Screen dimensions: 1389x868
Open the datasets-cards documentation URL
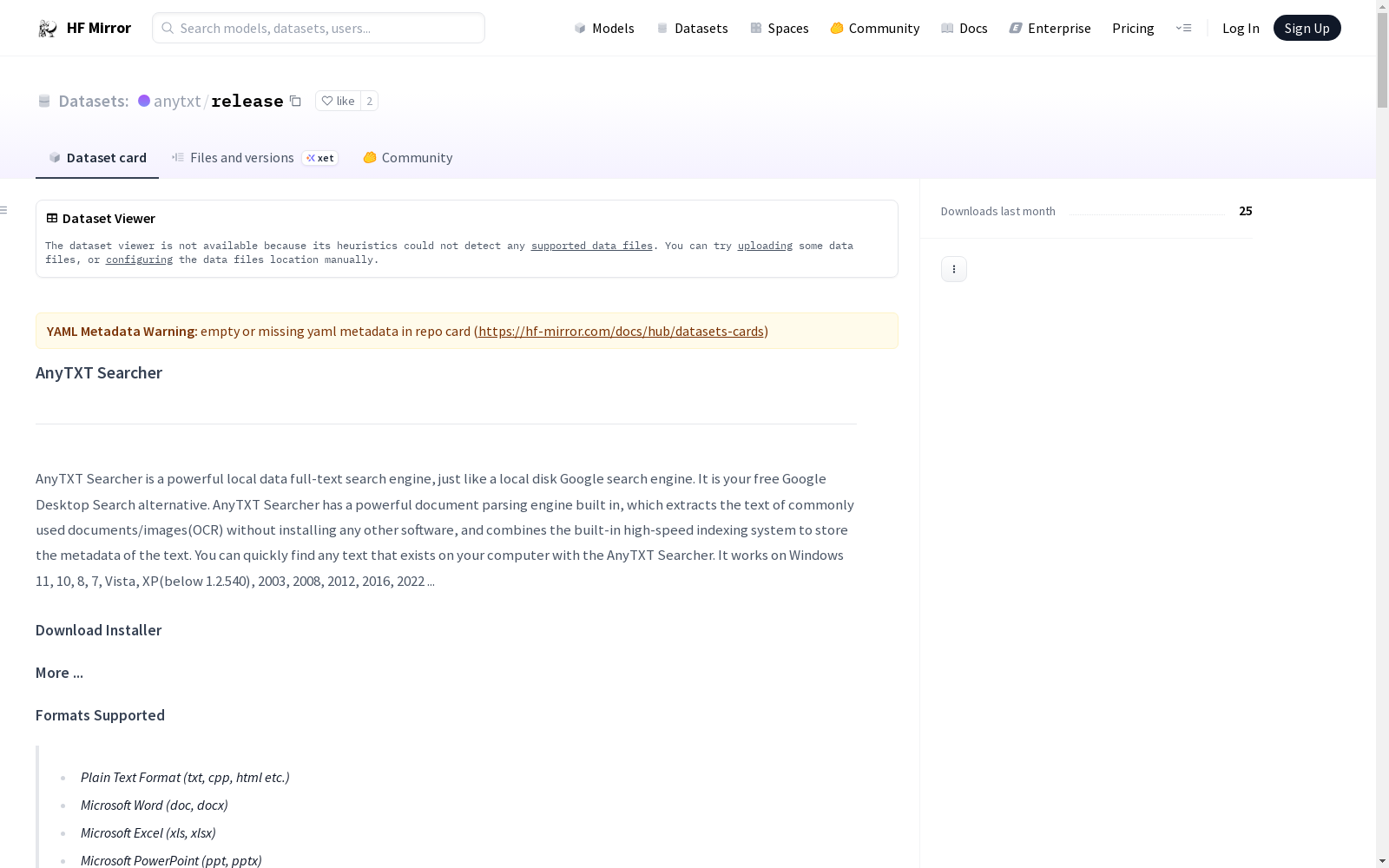[621, 331]
